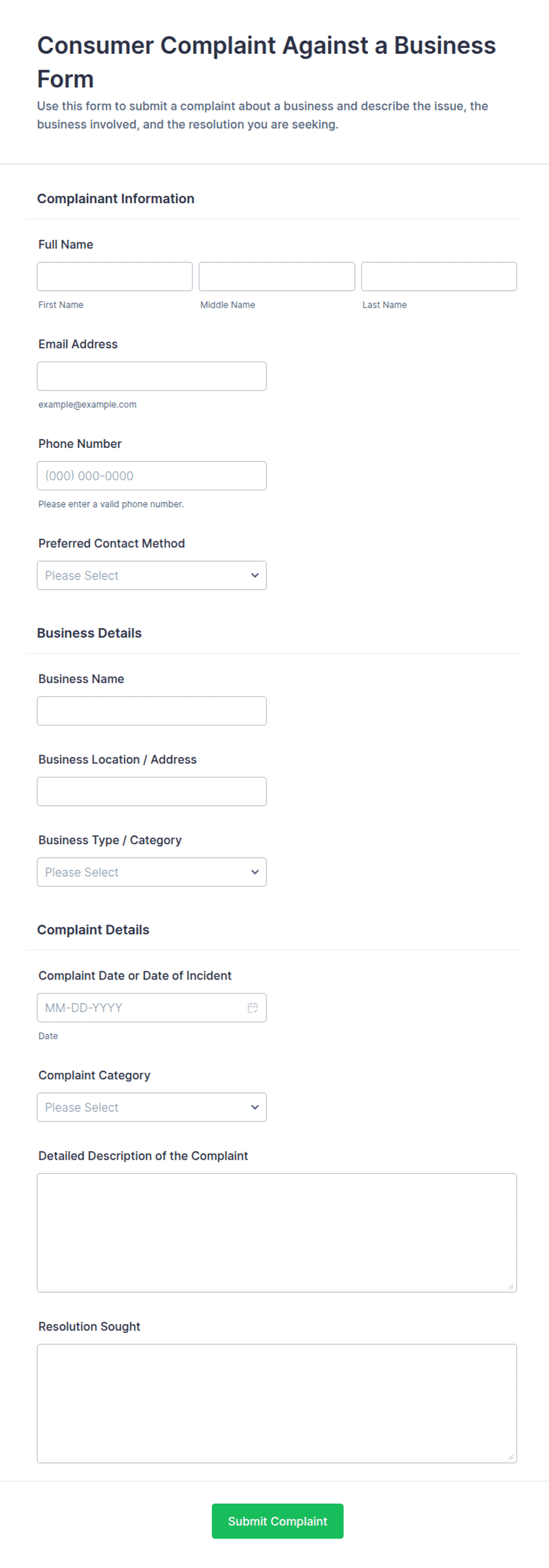
Task: Expand Business Type / Category select
Action: coord(151,871)
